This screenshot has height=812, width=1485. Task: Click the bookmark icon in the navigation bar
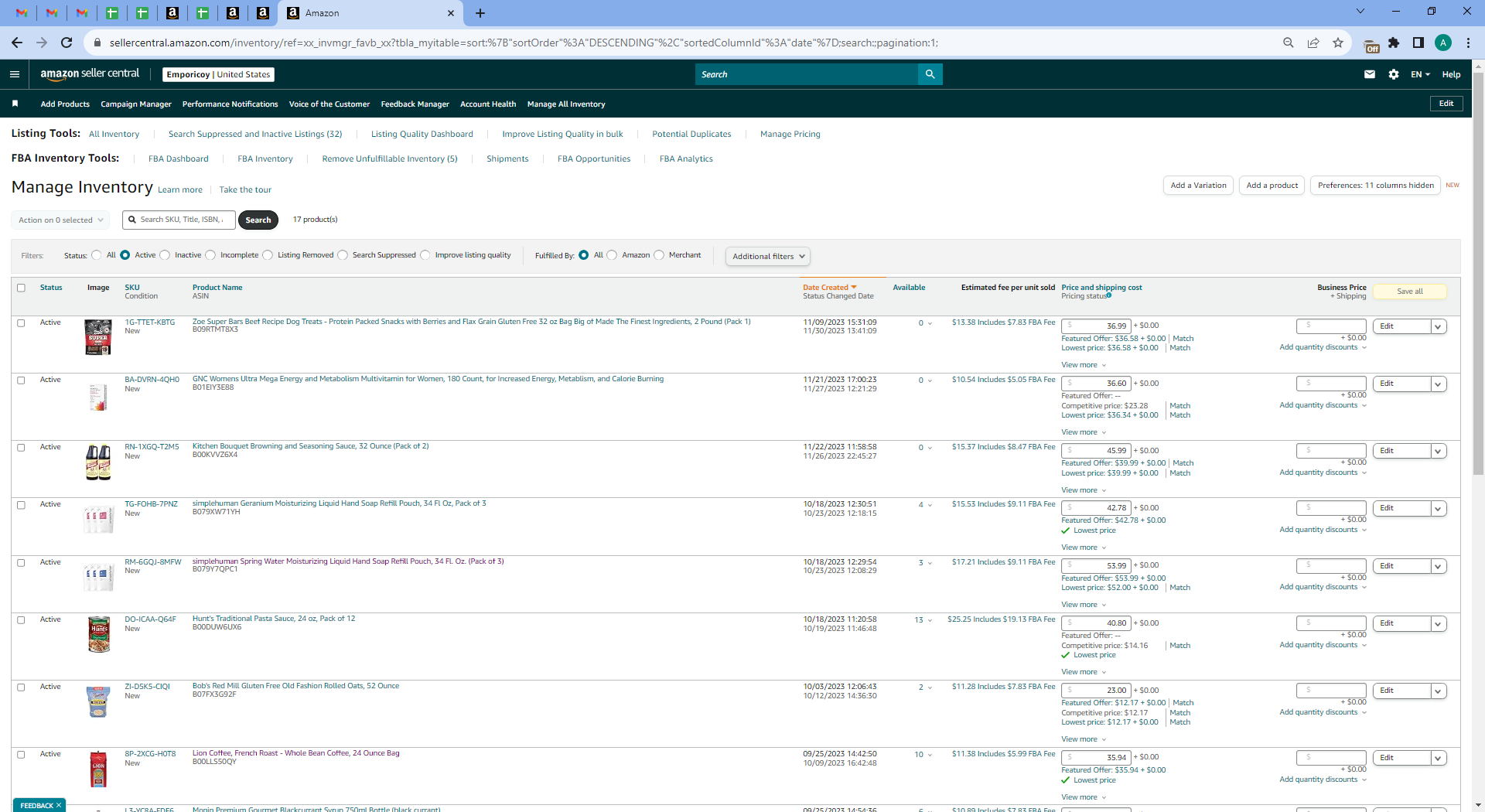click(15, 104)
